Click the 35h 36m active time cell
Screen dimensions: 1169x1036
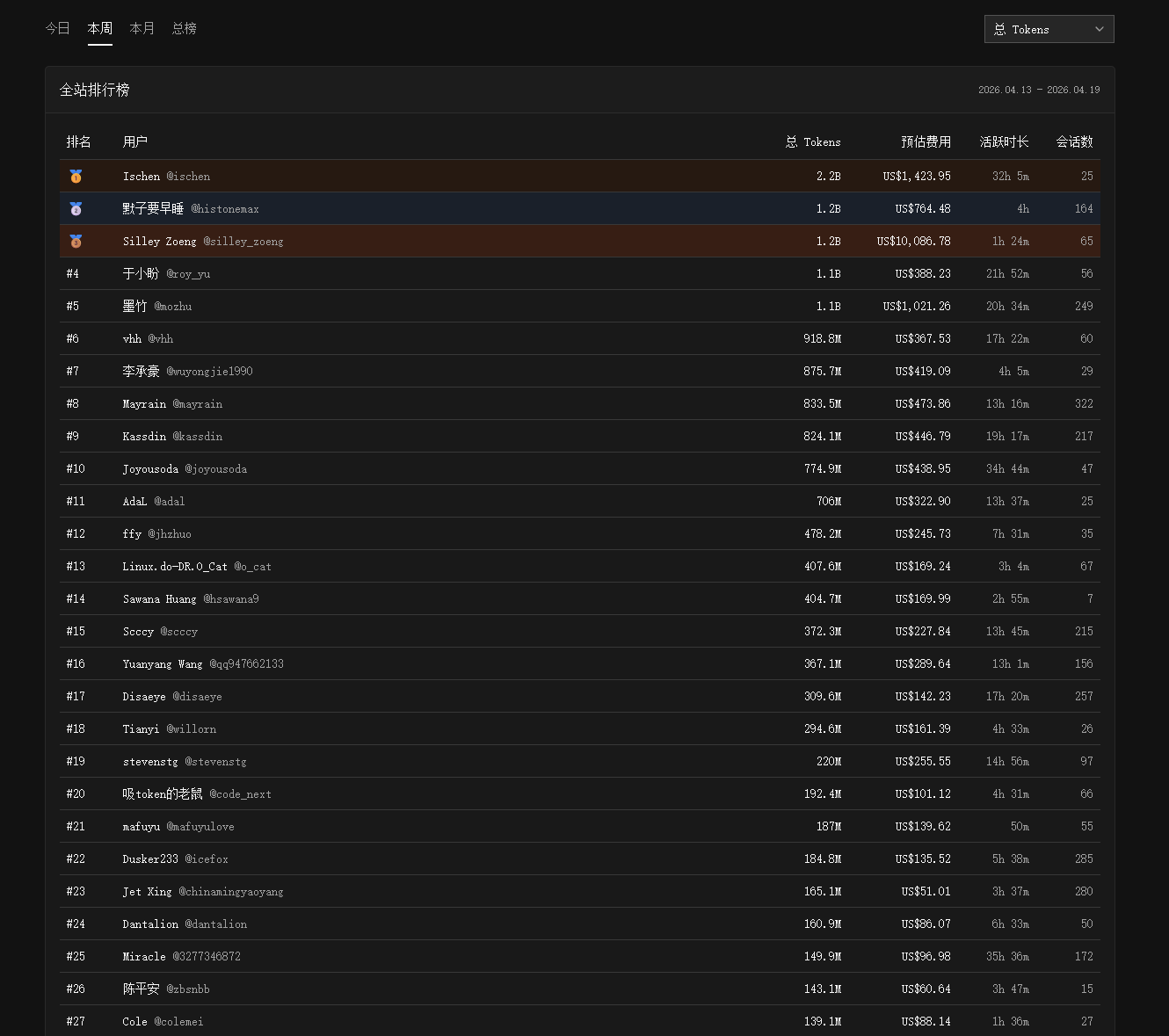point(1007,957)
